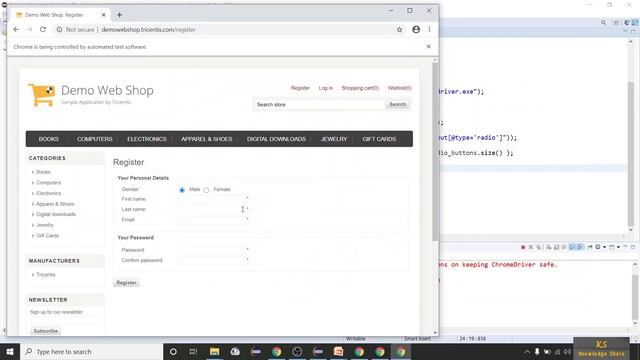Reload the register page

(43, 29)
